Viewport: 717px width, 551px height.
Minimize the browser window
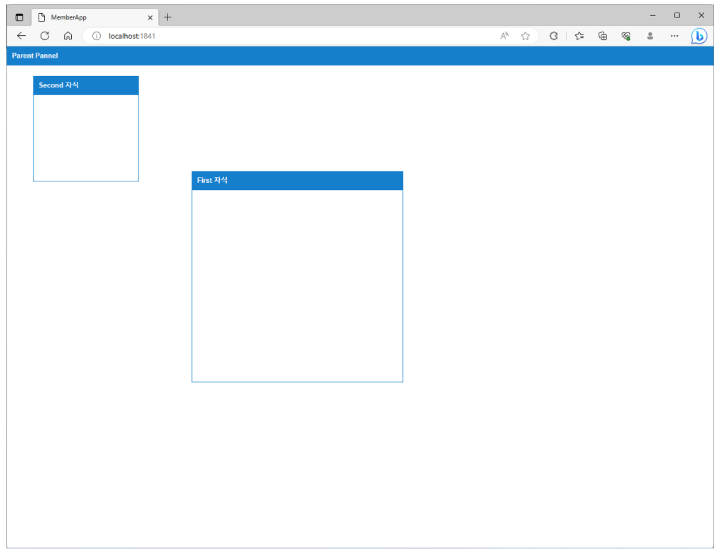click(x=653, y=15)
